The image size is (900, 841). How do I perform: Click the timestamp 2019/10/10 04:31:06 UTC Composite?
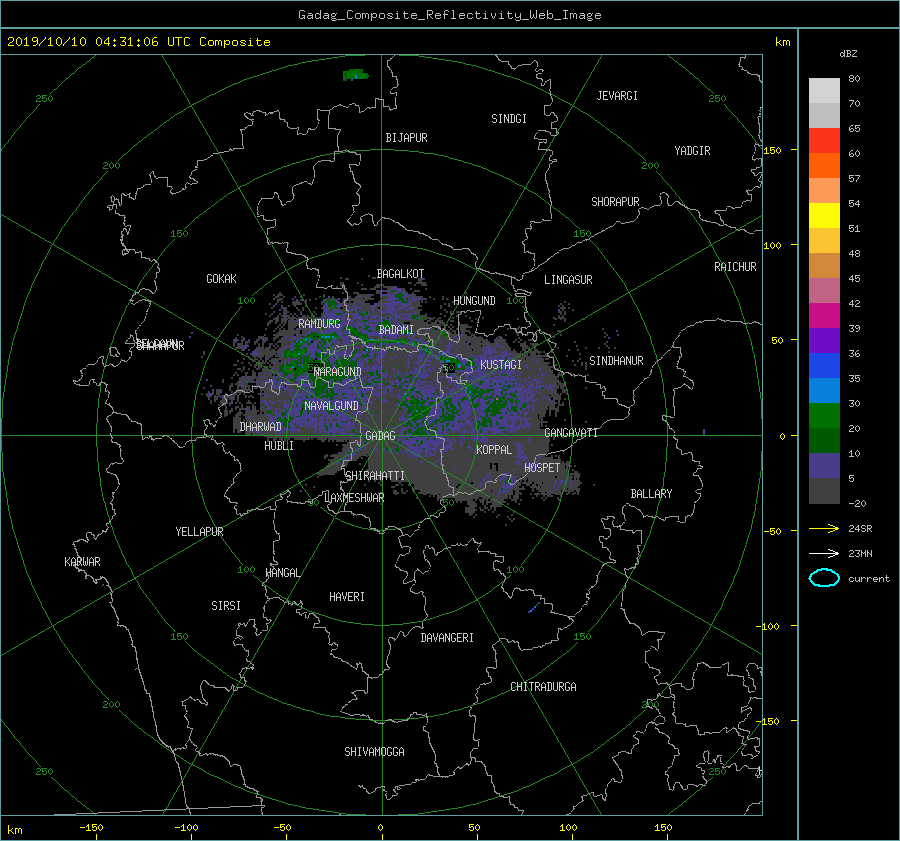tap(138, 42)
